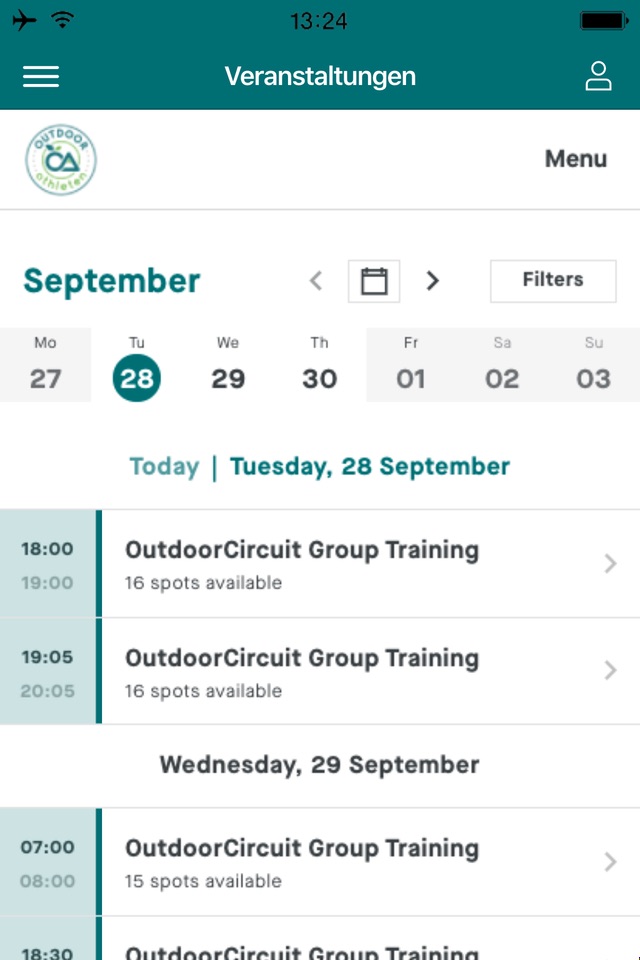The image size is (640, 960).
Task: Open the calendar date picker icon
Action: 374,281
